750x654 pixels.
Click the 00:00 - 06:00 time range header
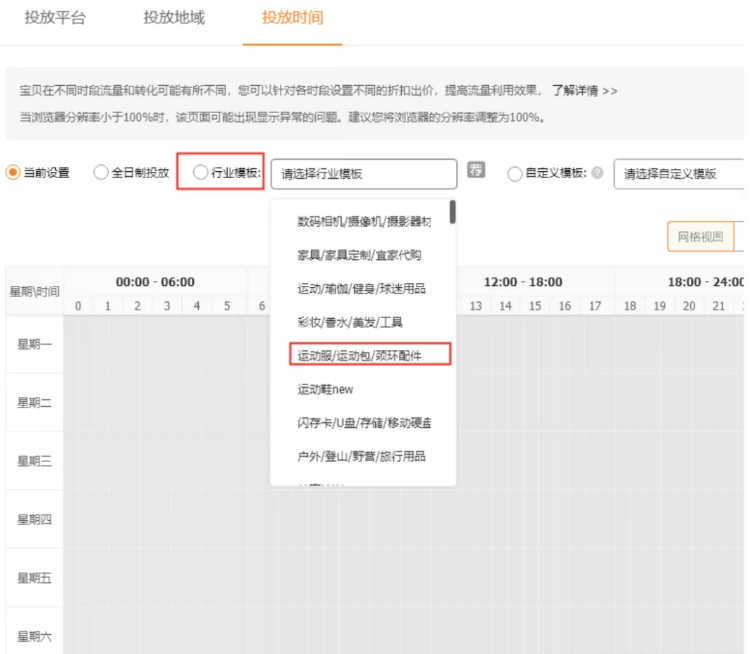click(x=155, y=282)
